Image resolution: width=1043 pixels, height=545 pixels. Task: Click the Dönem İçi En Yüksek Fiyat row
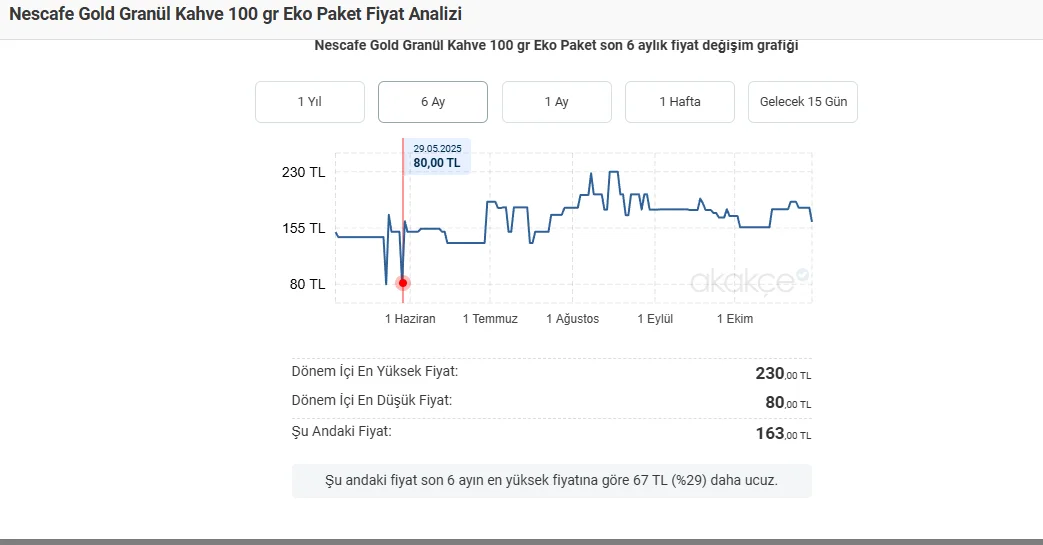551,373
